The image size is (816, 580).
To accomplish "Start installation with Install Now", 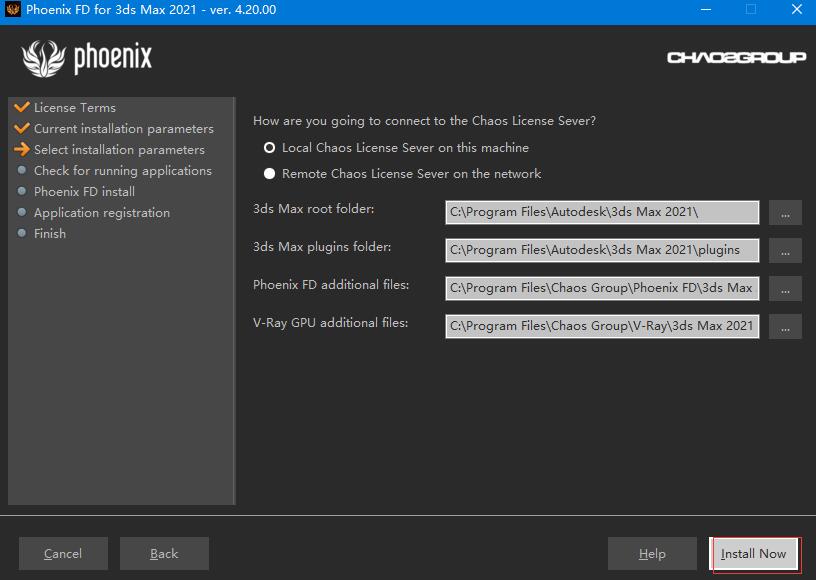I will 754,553.
